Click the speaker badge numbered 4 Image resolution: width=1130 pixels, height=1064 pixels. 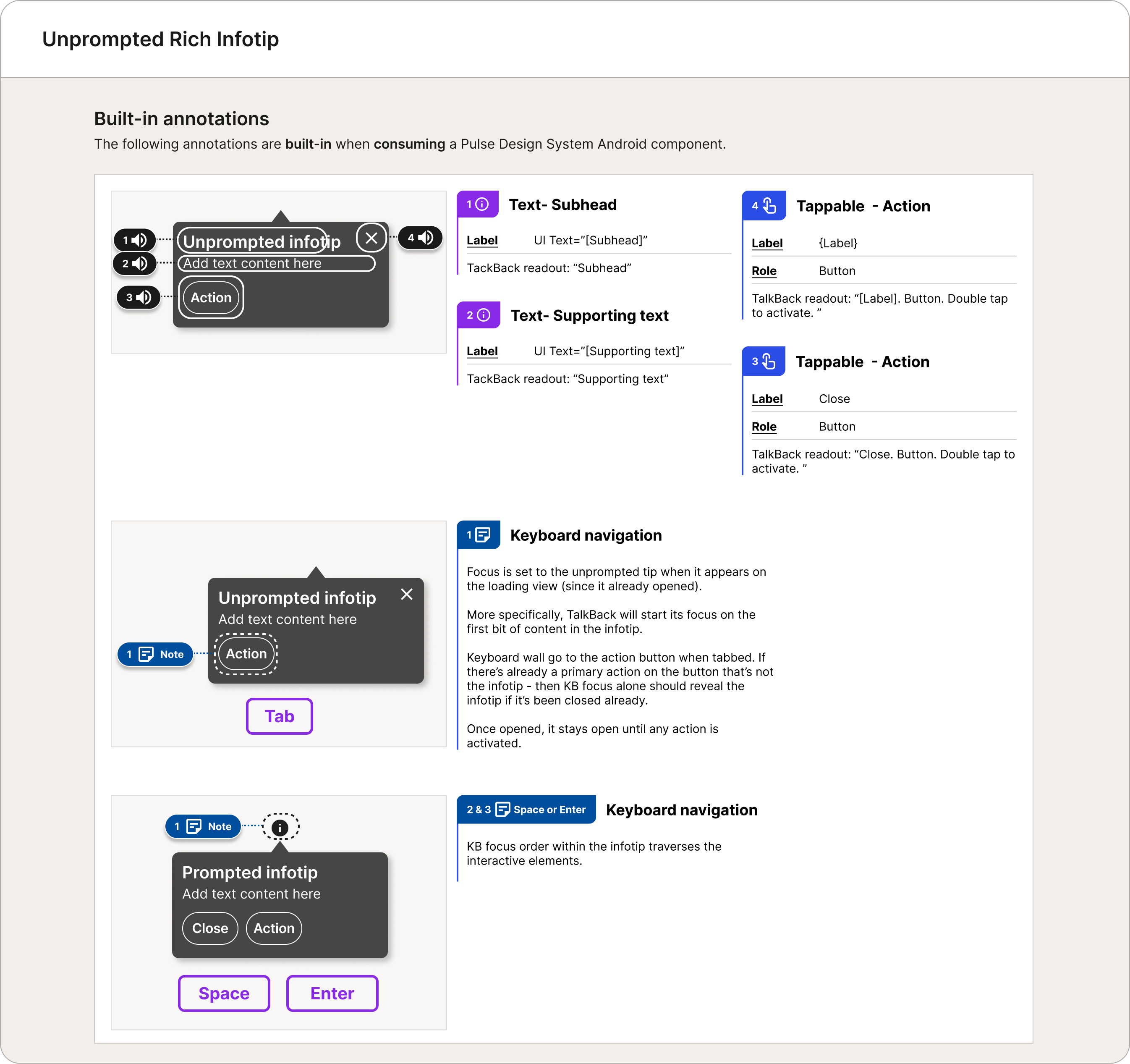[x=420, y=238]
